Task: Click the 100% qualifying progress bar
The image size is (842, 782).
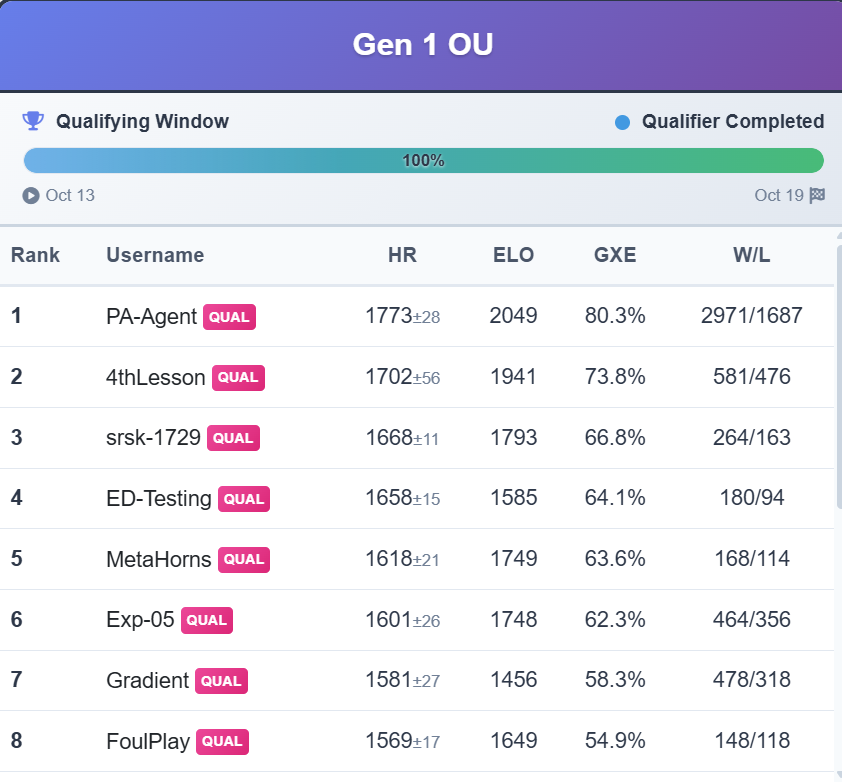Action: pyautogui.click(x=423, y=160)
